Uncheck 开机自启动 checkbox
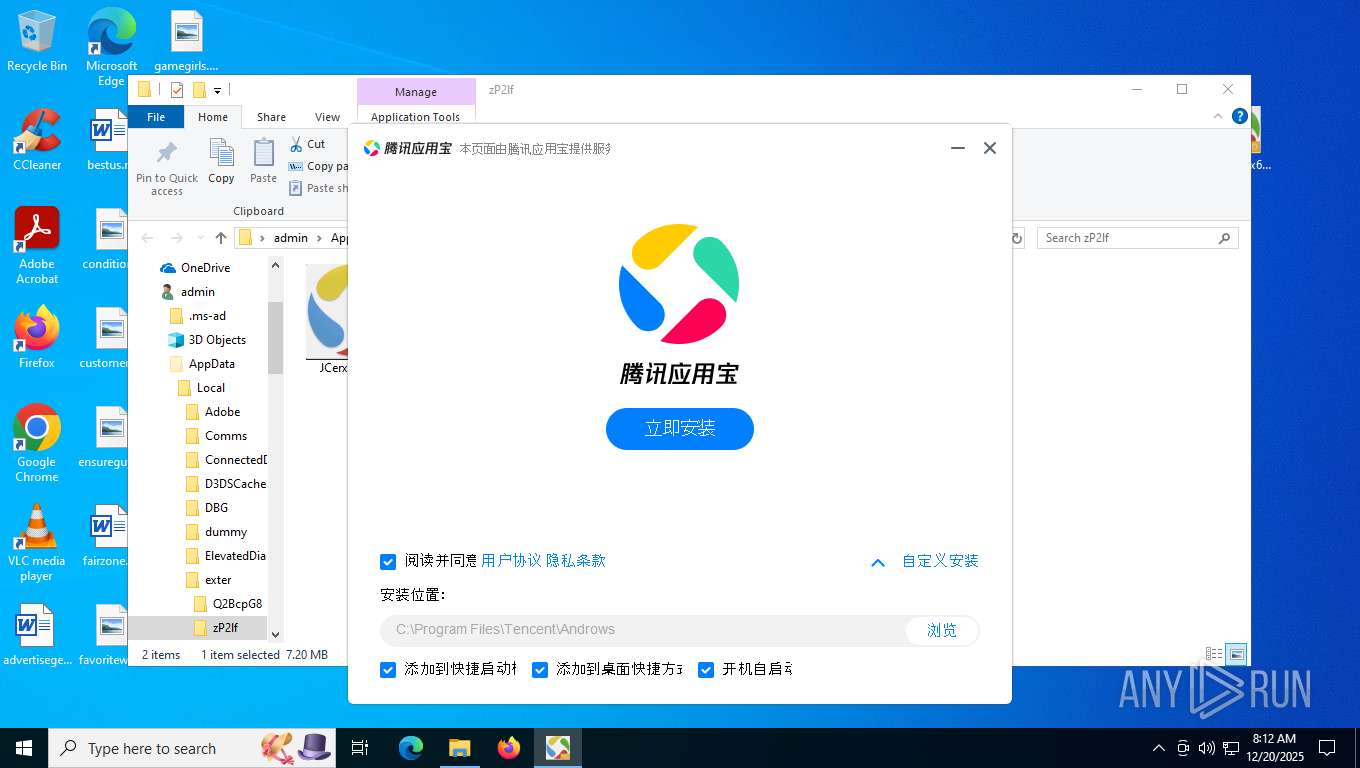The width and height of the screenshot is (1360, 768). coord(706,670)
